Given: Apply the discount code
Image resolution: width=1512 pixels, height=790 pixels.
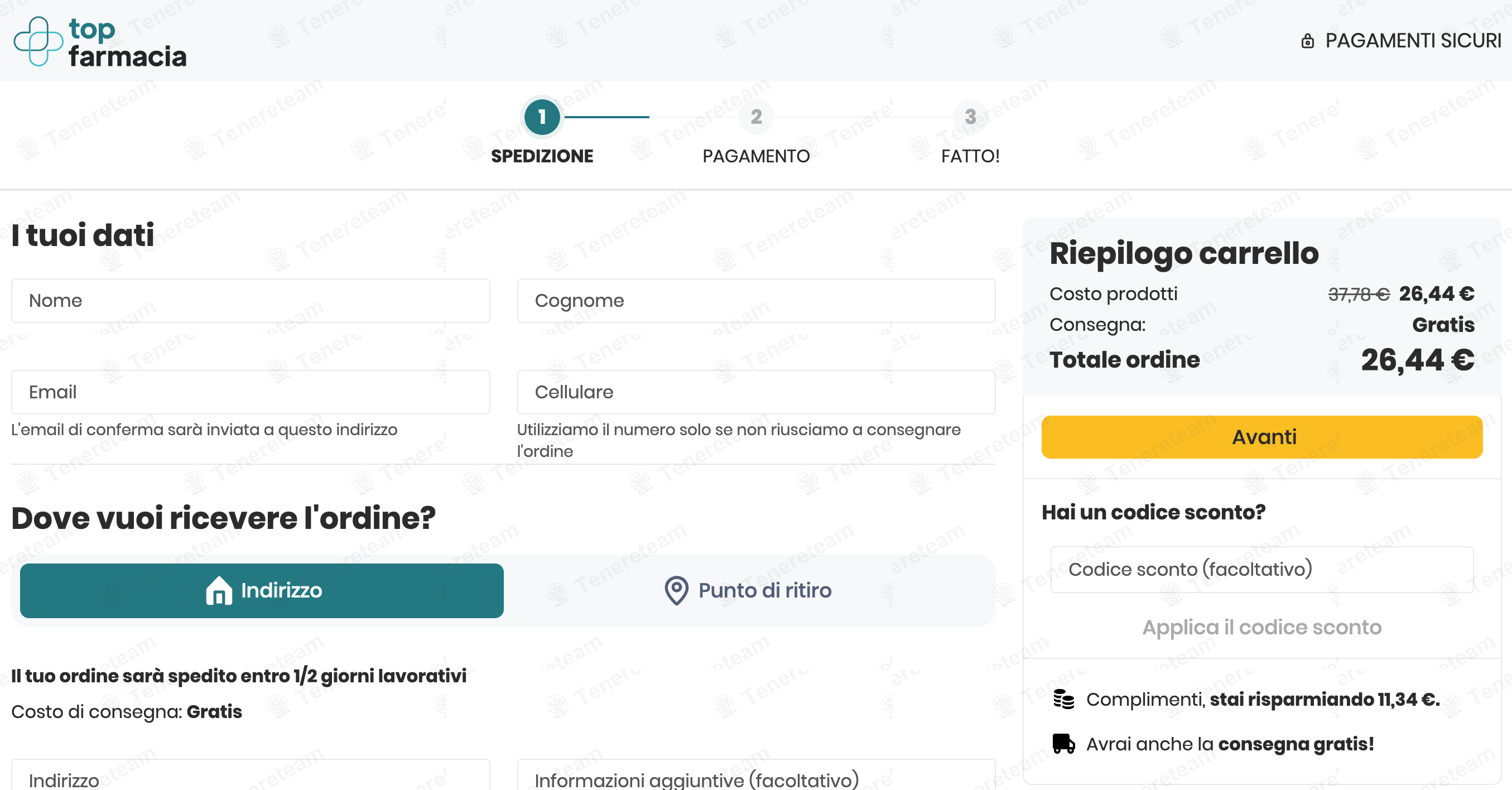Looking at the screenshot, I should point(1262,628).
